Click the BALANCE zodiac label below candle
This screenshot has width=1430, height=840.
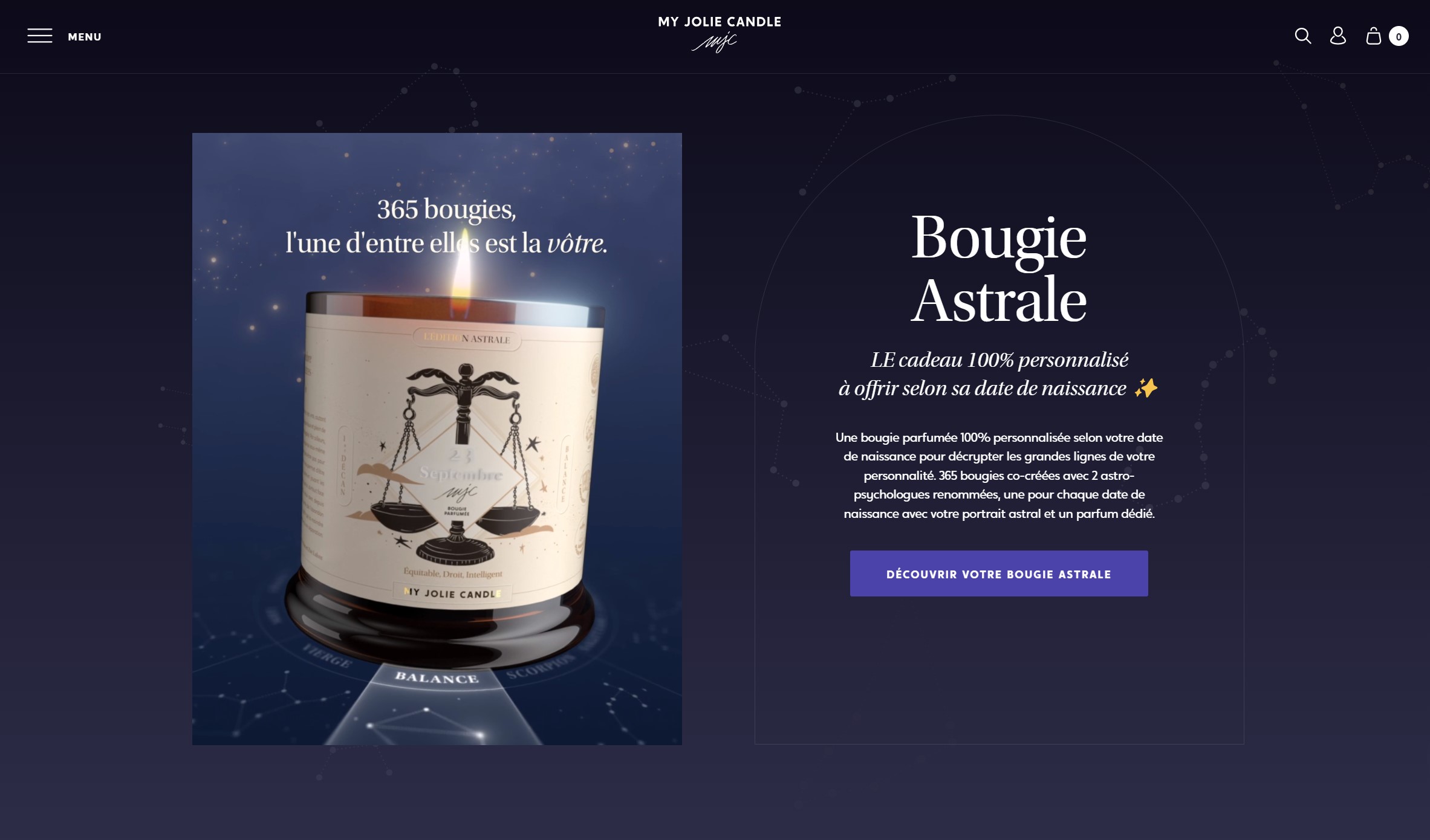(437, 677)
